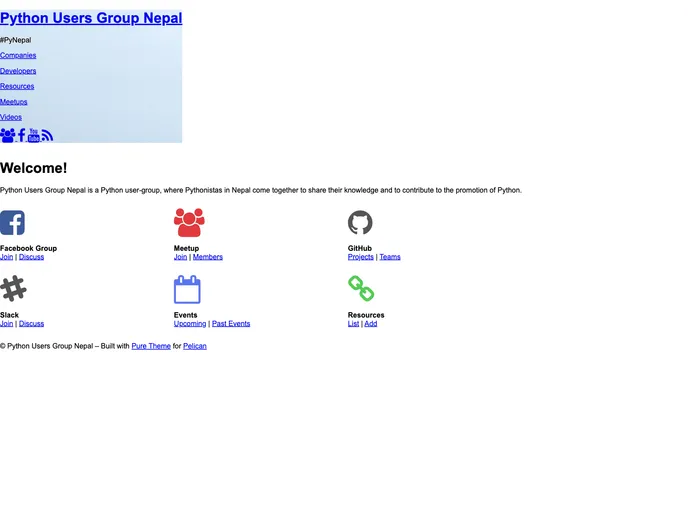Click the Slack section label

(x=9, y=315)
